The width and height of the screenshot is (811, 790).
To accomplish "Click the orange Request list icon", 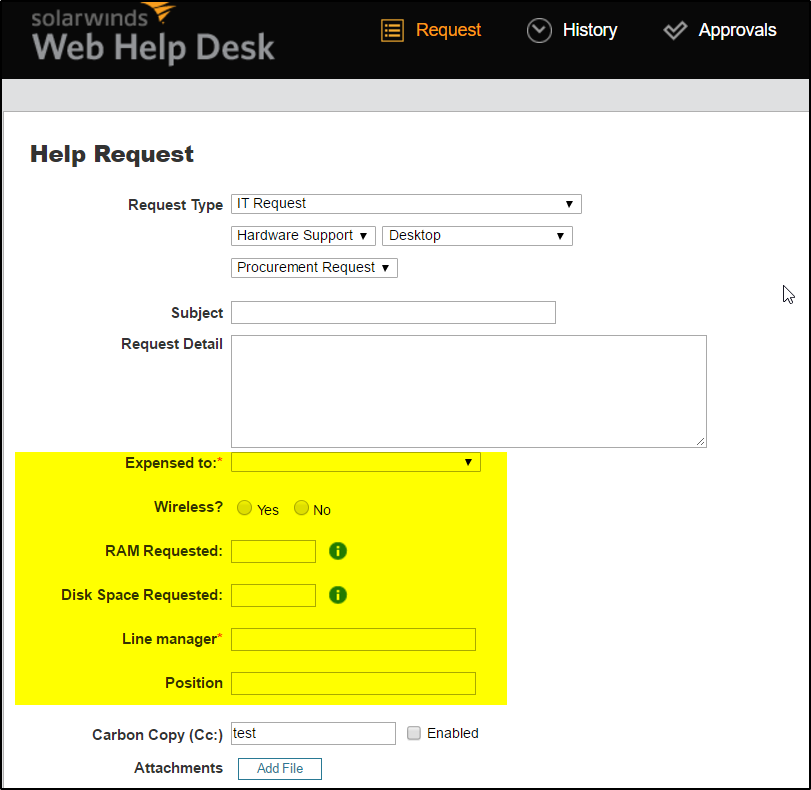I will point(392,30).
